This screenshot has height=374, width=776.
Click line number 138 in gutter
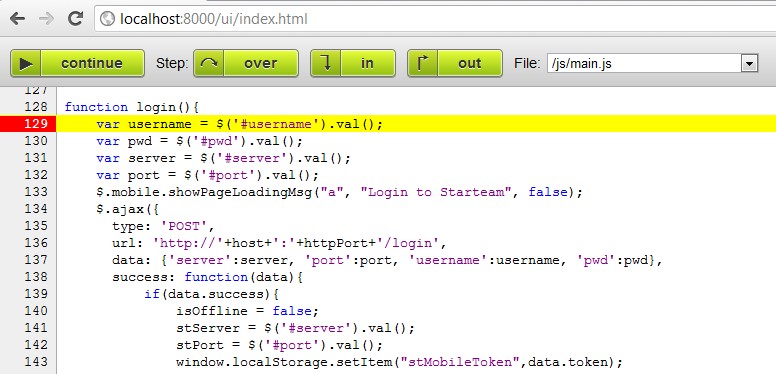(x=36, y=277)
